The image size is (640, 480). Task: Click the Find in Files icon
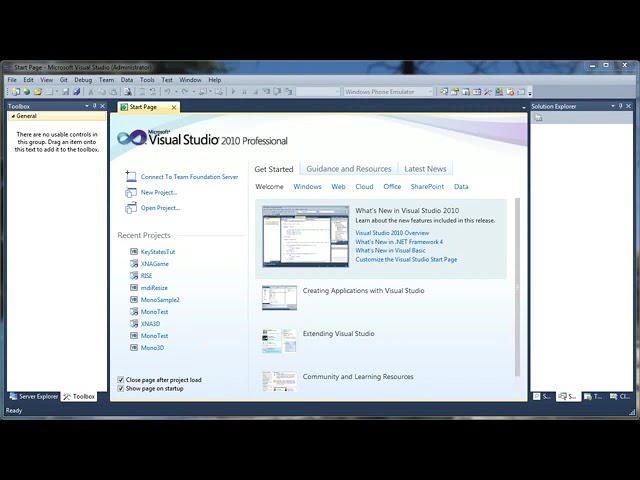(128, 92)
